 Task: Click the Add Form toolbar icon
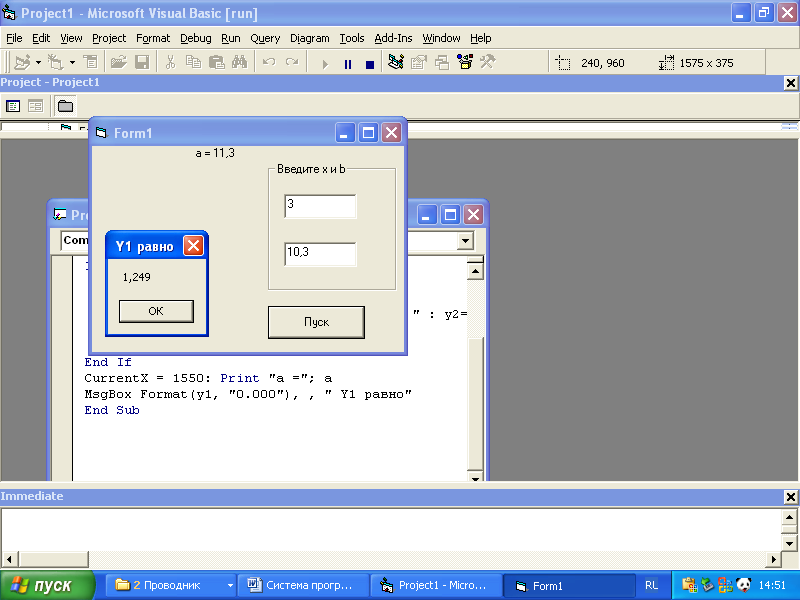click(55, 62)
